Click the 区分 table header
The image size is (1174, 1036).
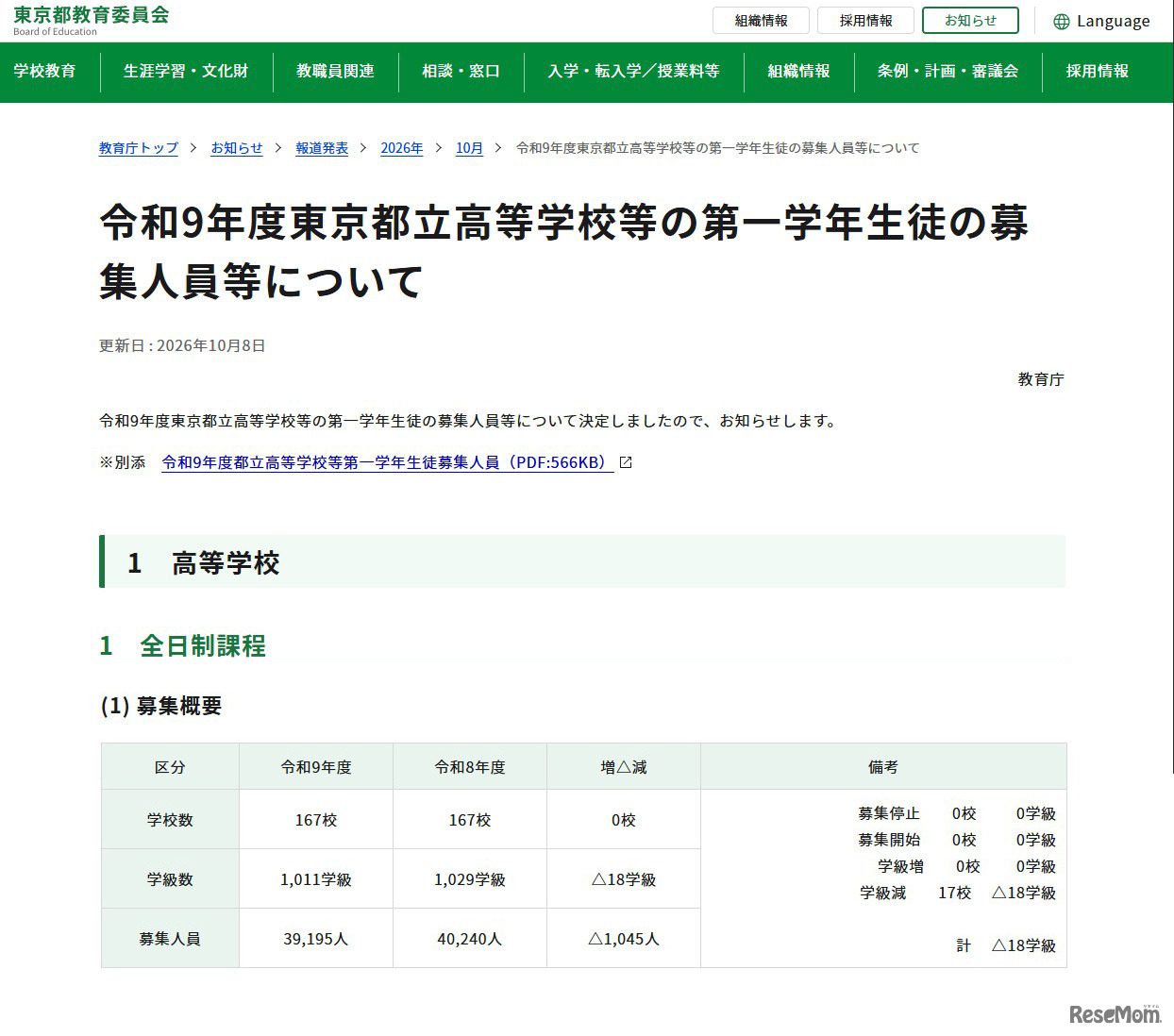170,767
